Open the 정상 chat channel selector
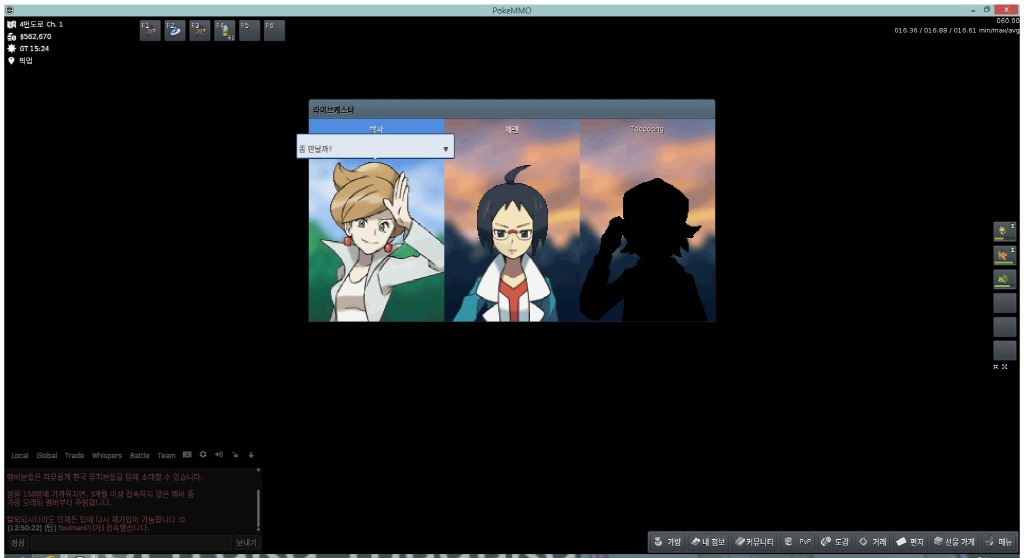This screenshot has width=1024, height=558. 18,542
